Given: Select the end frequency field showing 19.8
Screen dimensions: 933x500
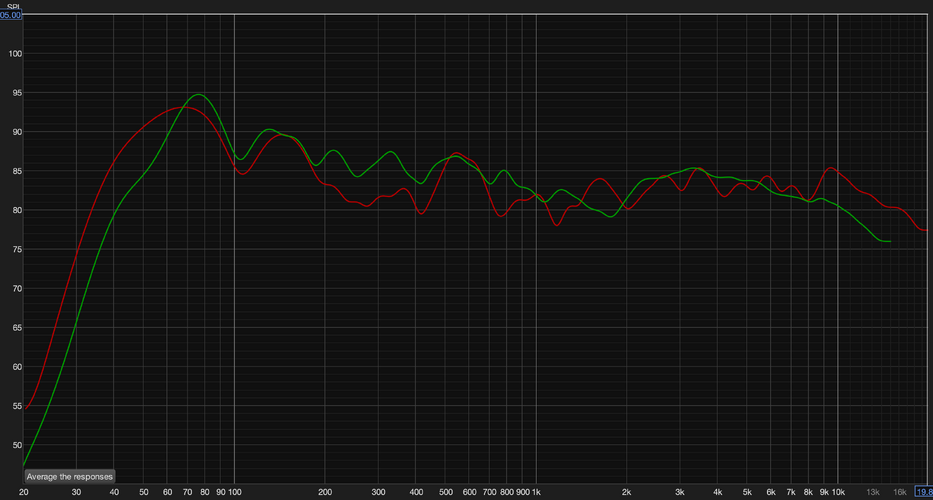Looking at the screenshot, I should pyautogui.click(x=923, y=492).
